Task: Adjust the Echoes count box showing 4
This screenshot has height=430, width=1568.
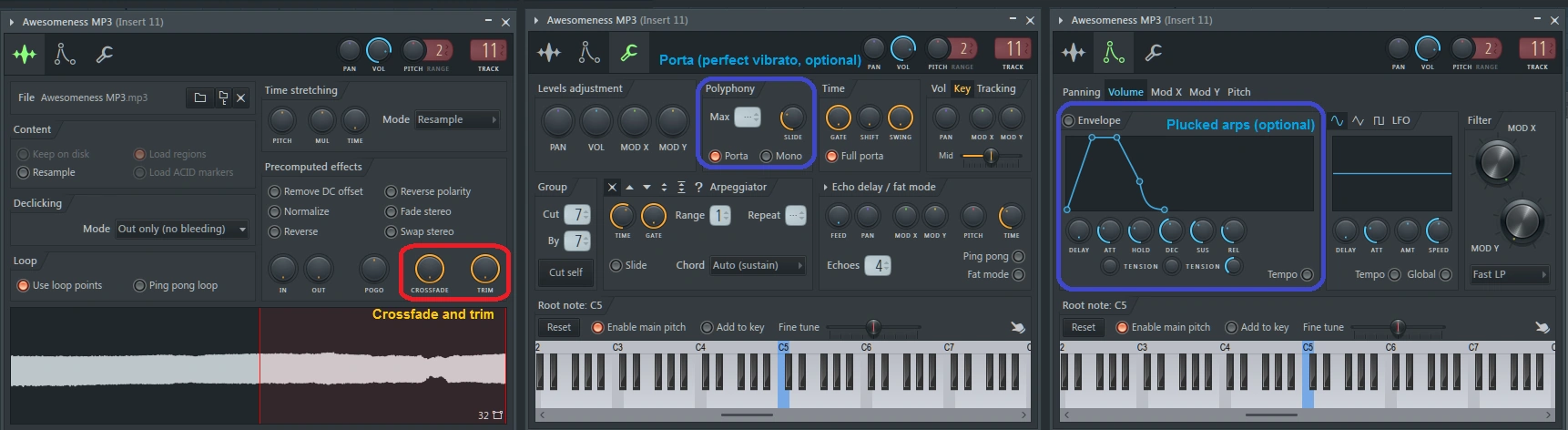Action: pyautogui.click(x=877, y=265)
